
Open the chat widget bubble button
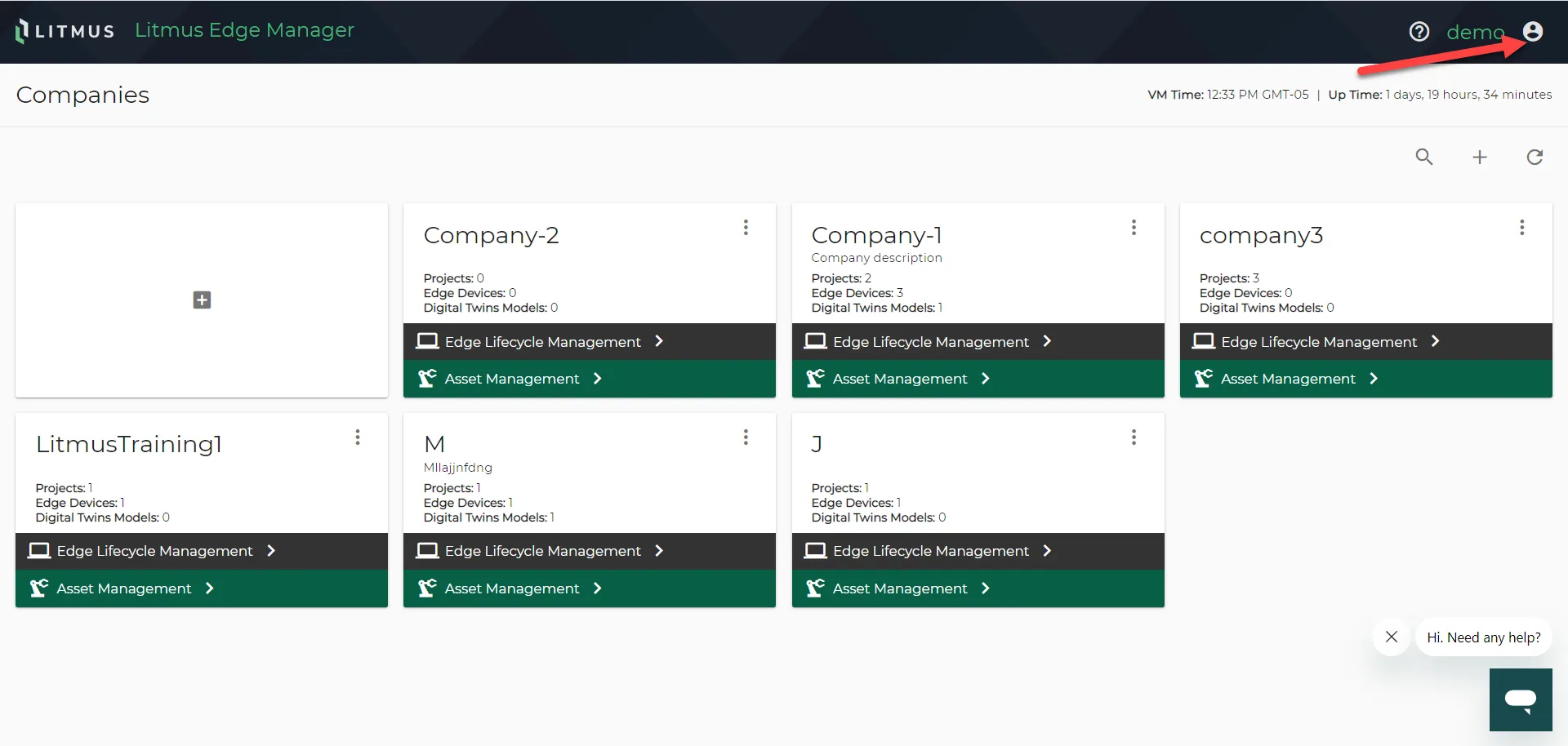click(1521, 699)
